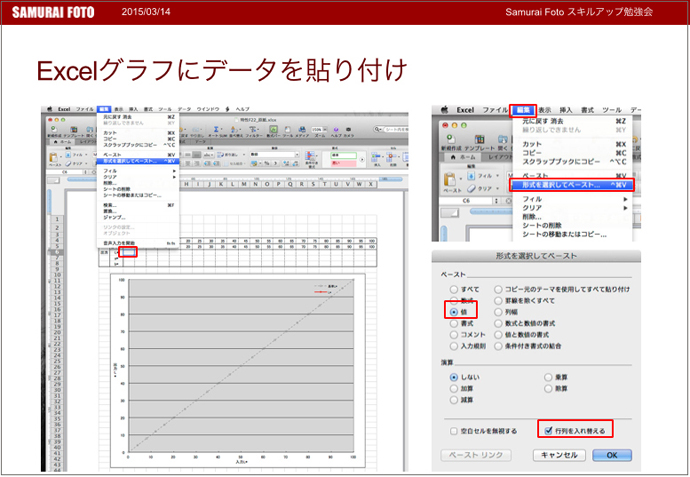Screen dimensions: 690x477
Task: Click 開く folder icon in the enlarged crop
Action: tap(502, 139)
